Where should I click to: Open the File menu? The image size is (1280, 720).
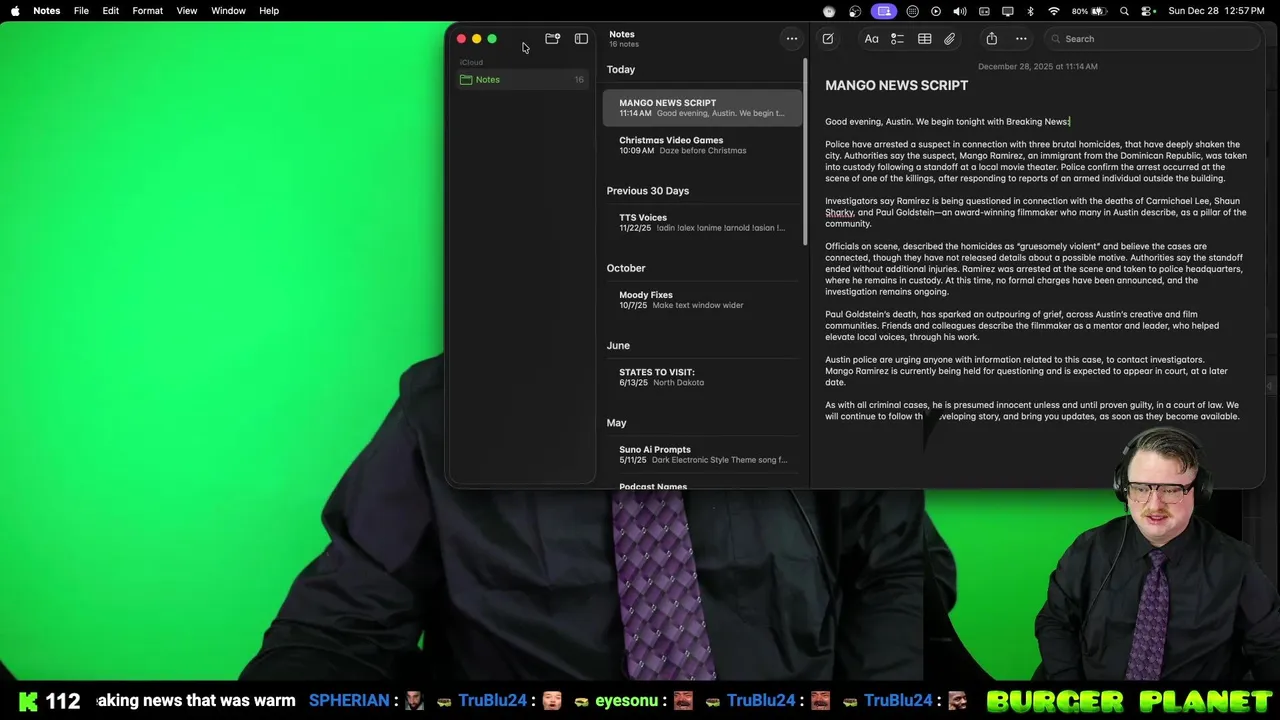pyautogui.click(x=81, y=11)
